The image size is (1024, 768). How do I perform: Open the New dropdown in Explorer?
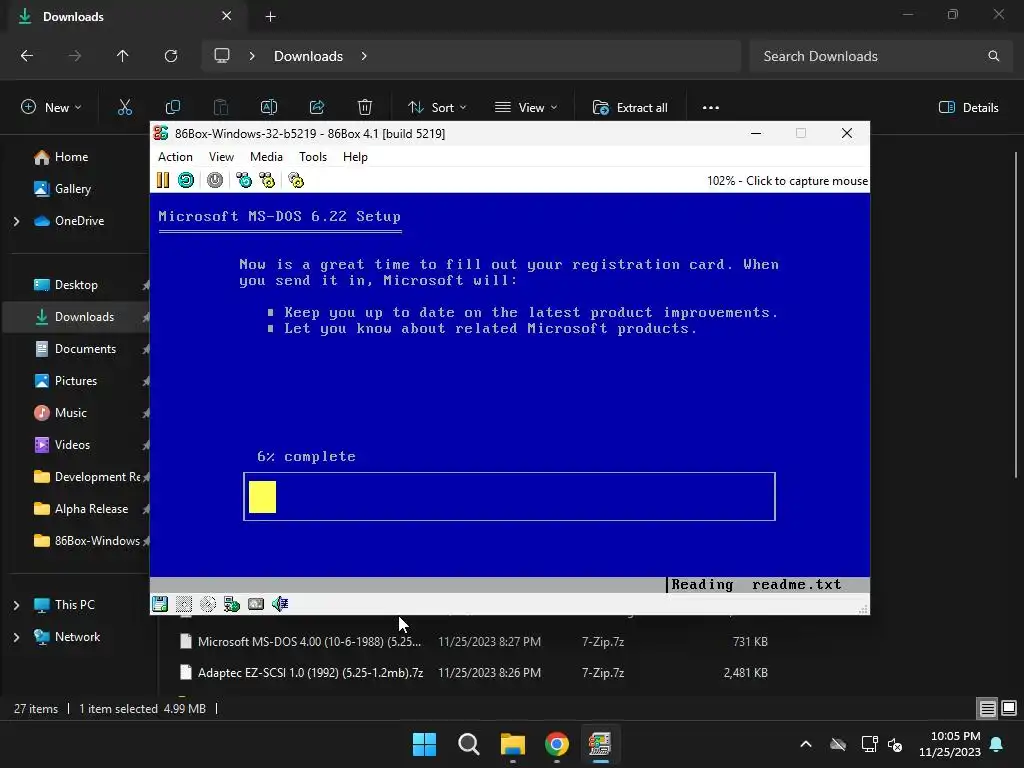coord(52,108)
